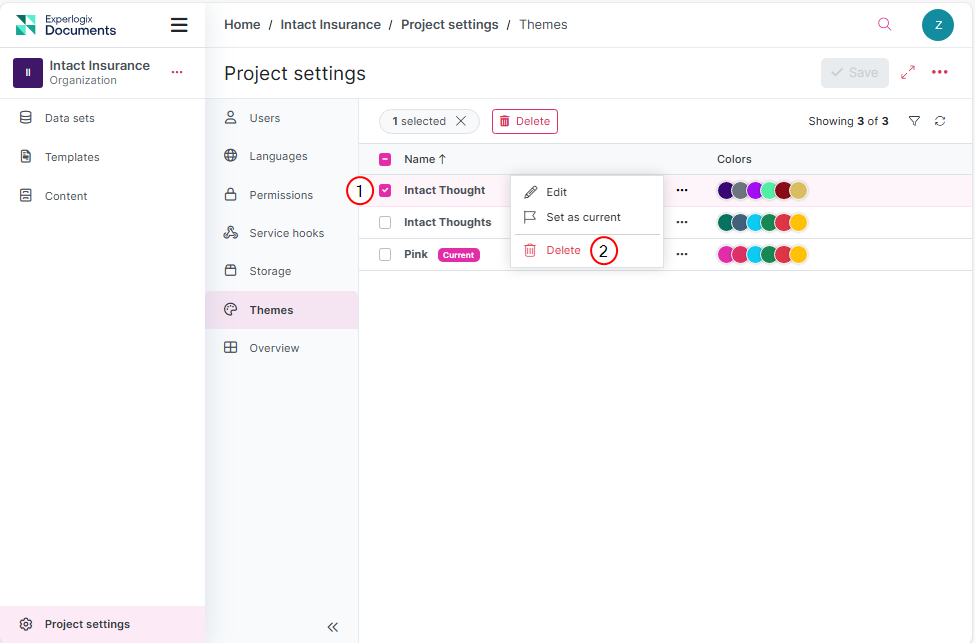This screenshot has height=643, width=975.
Task: Click the expand fullscreen arrows icon
Action: tap(908, 73)
